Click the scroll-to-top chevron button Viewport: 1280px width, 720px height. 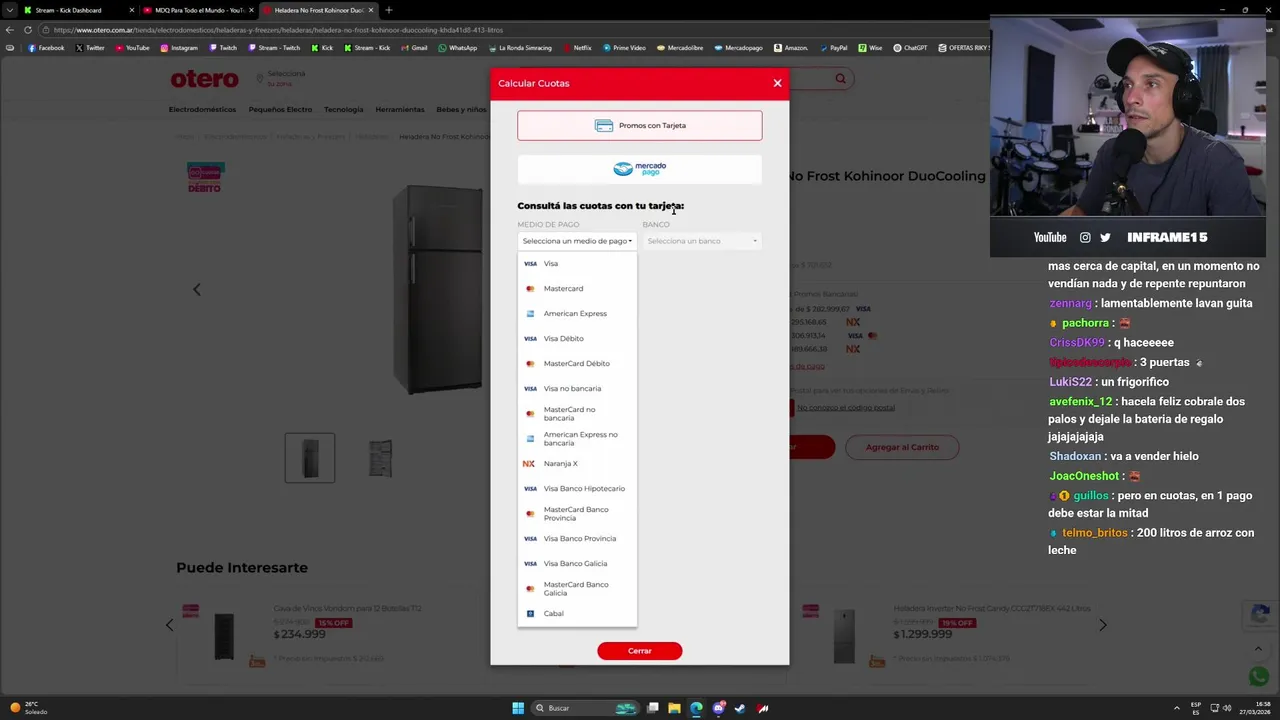click(x=1258, y=648)
